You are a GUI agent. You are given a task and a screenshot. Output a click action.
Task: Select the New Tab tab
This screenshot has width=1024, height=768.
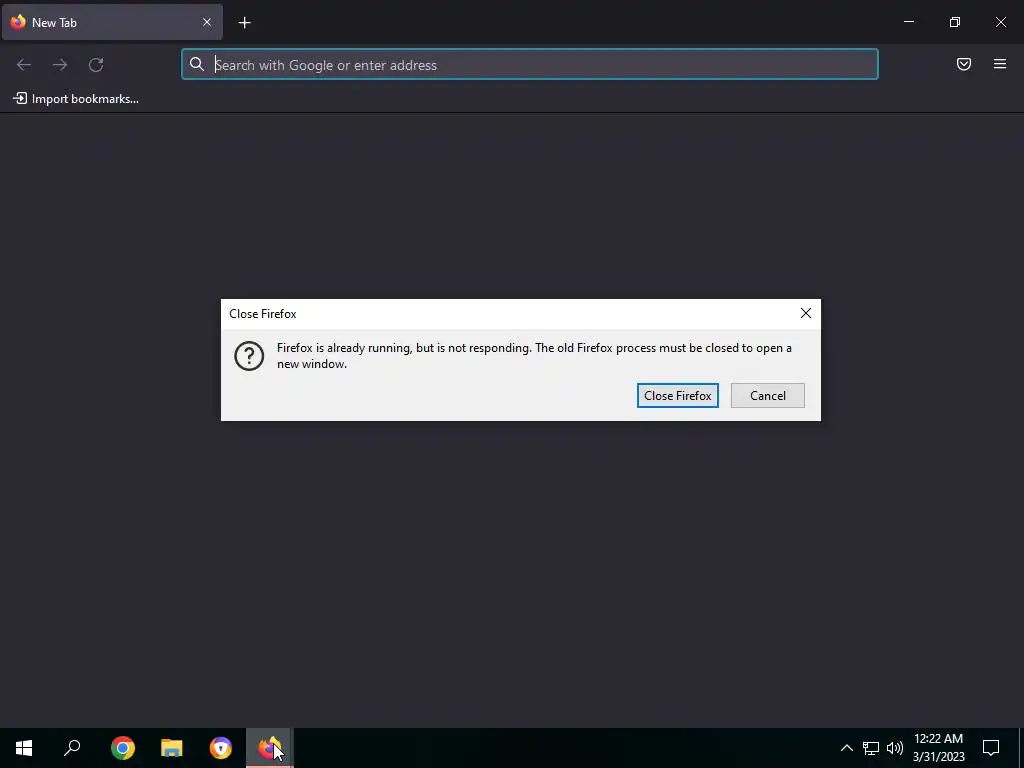[x=112, y=22]
